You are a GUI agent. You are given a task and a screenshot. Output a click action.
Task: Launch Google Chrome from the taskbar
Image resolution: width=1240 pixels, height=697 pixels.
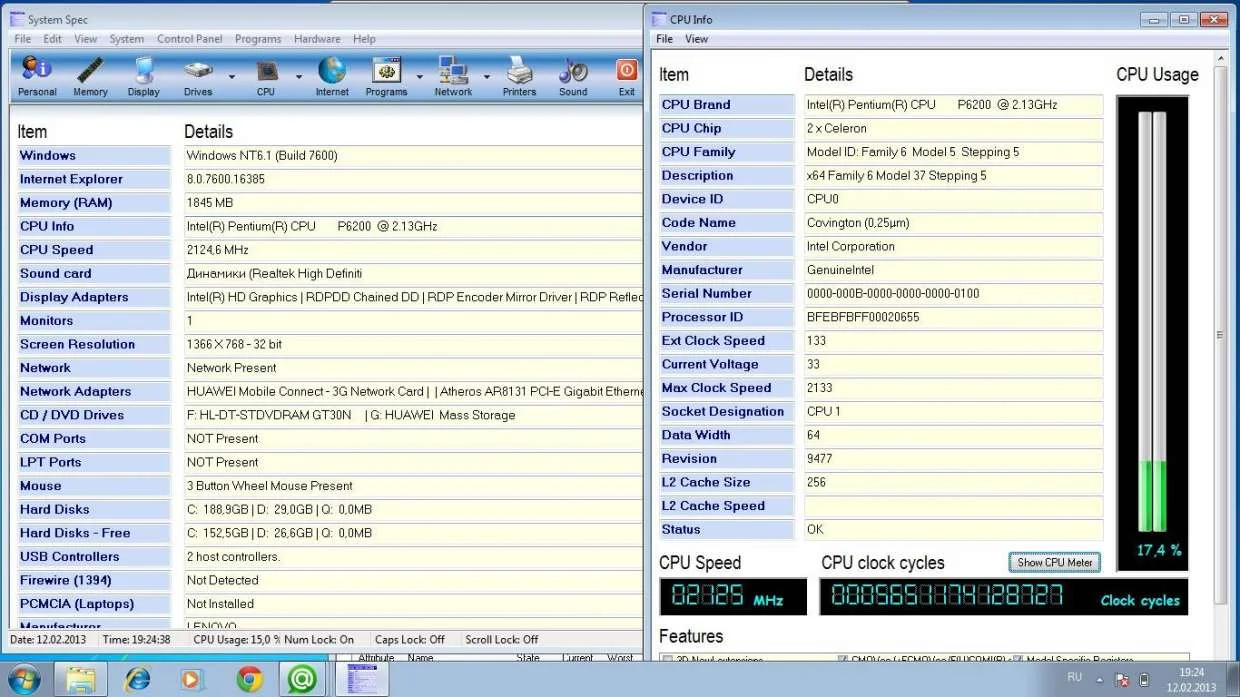pos(250,679)
